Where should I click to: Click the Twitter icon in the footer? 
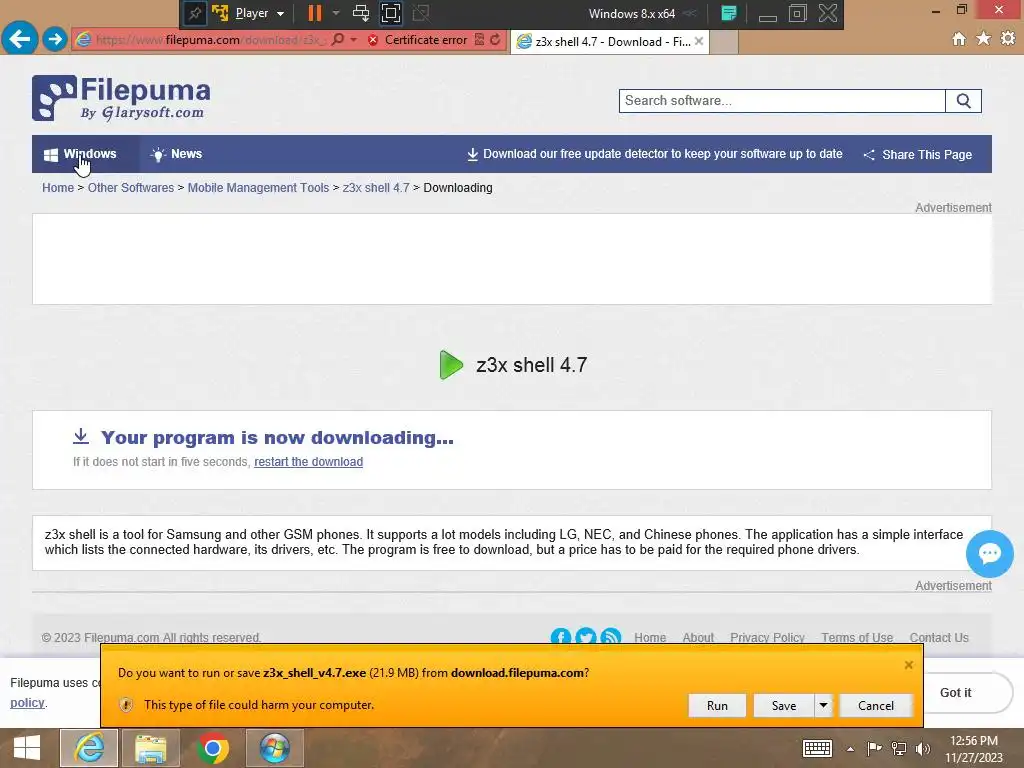point(586,636)
